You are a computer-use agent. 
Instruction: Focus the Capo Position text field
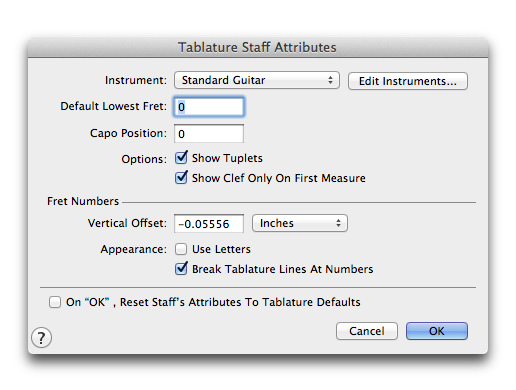click(x=209, y=134)
